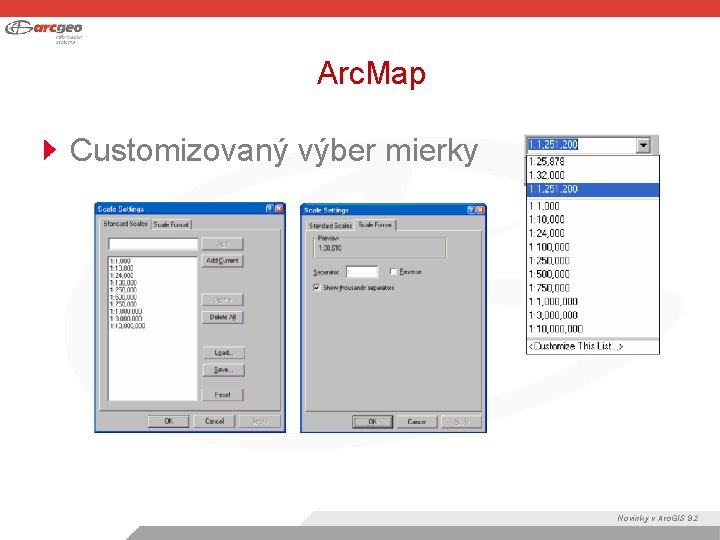The width and height of the screenshot is (720, 540).
Task: Toggle the Reverse checkbox
Action: [393, 272]
